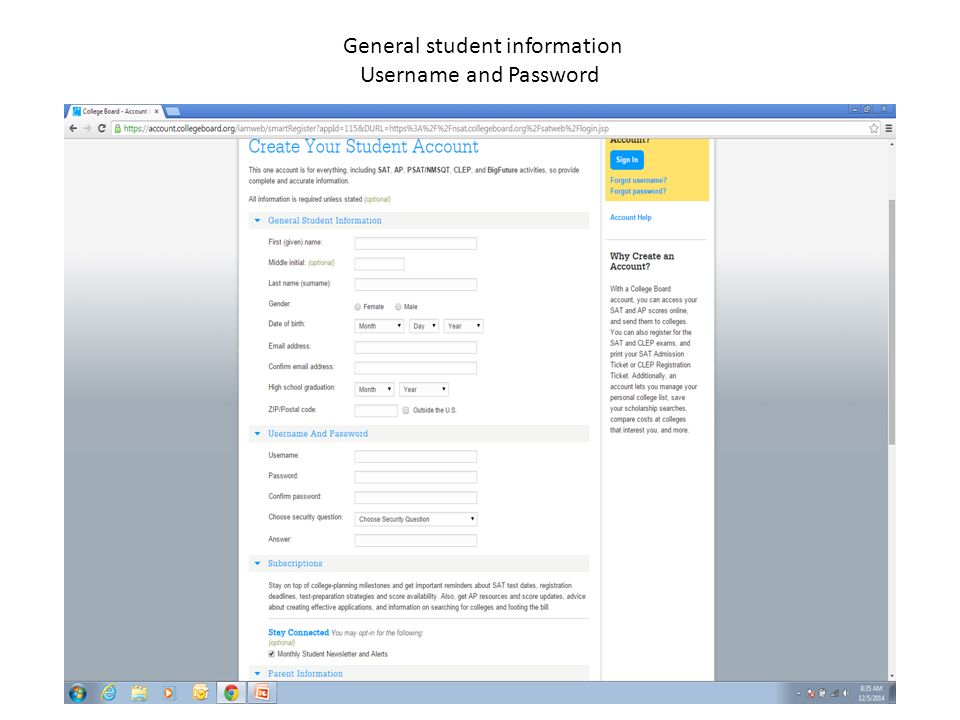Screen dimensions: 960x720
Task: Click the Username field
Action: [416, 456]
